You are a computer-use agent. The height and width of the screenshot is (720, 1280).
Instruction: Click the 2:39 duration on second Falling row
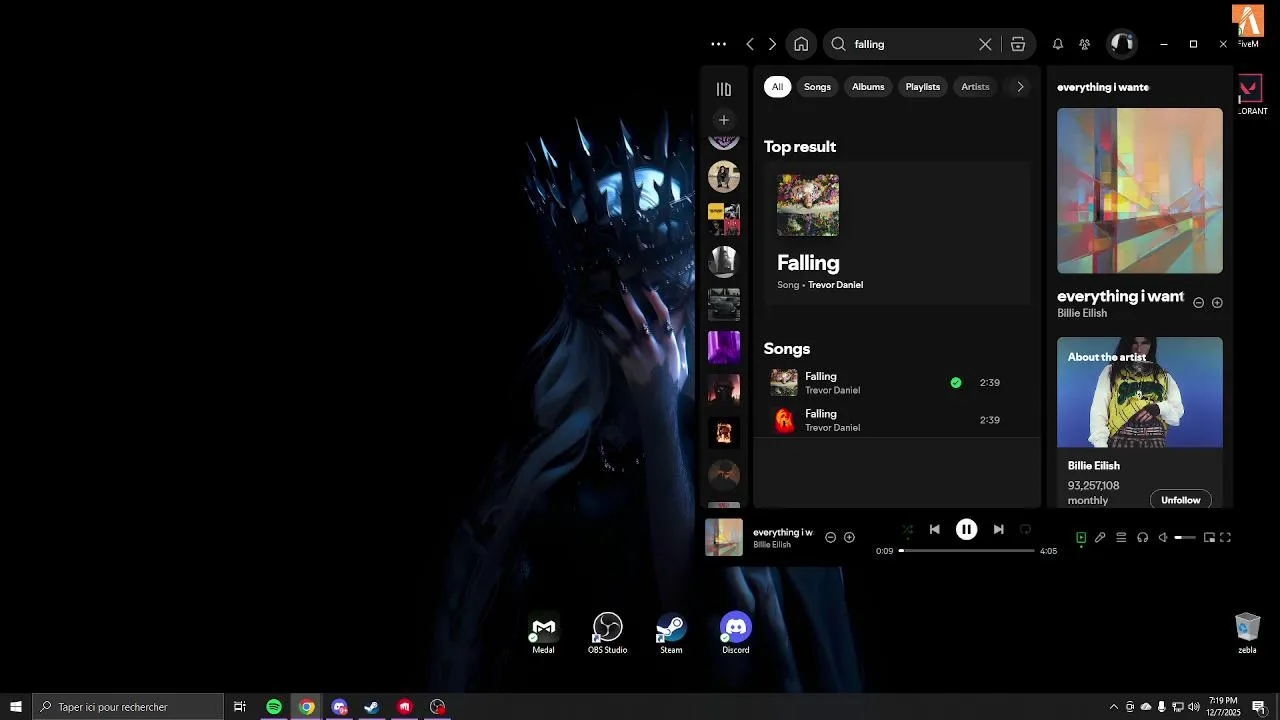990,420
